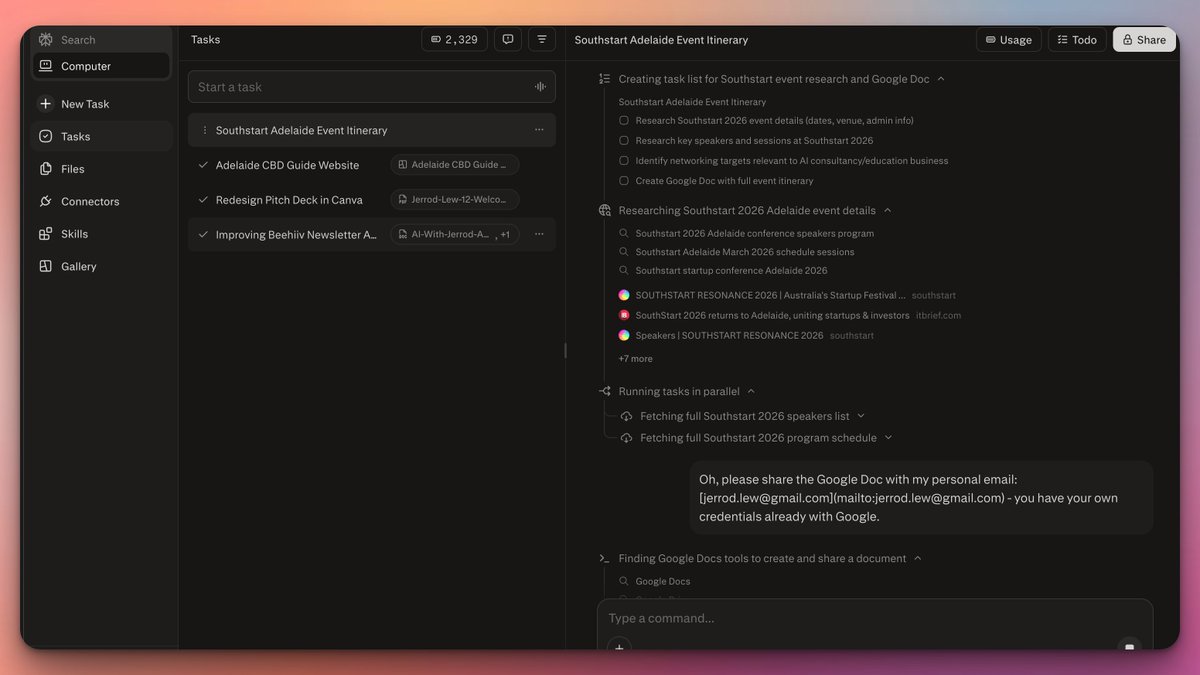Image resolution: width=1200 pixels, height=675 pixels.
Task: Click the Google Docs search entry
Action: (662, 581)
